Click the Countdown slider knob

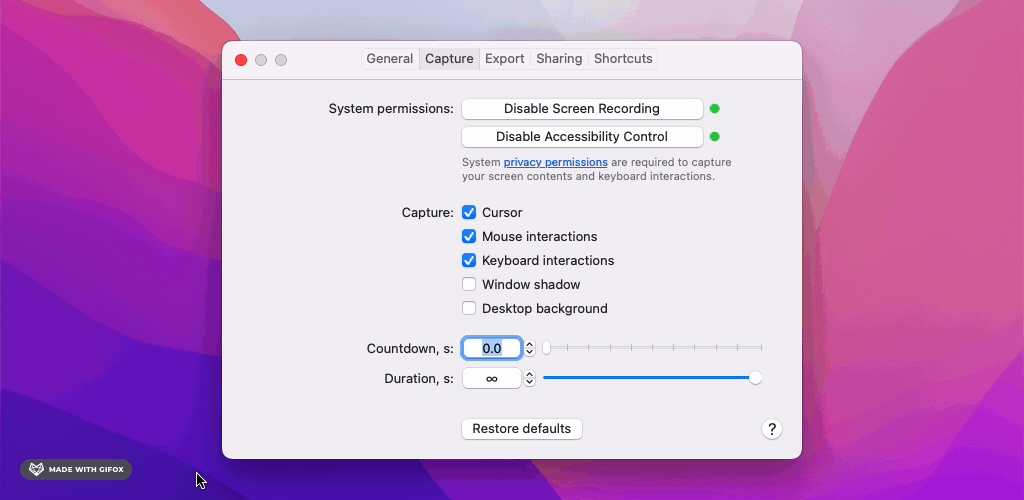click(x=547, y=348)
